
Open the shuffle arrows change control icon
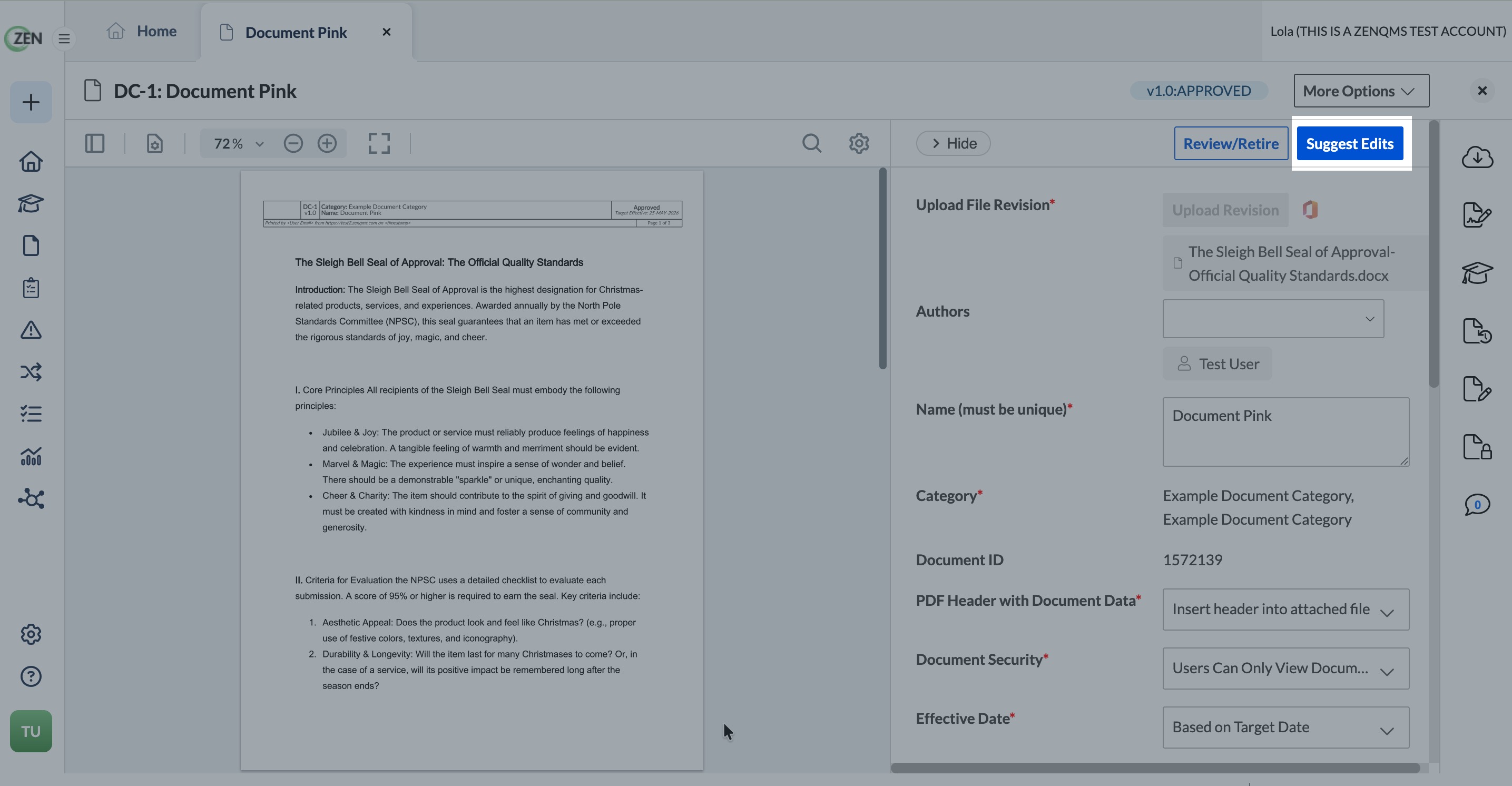click(x=31, y=372)
